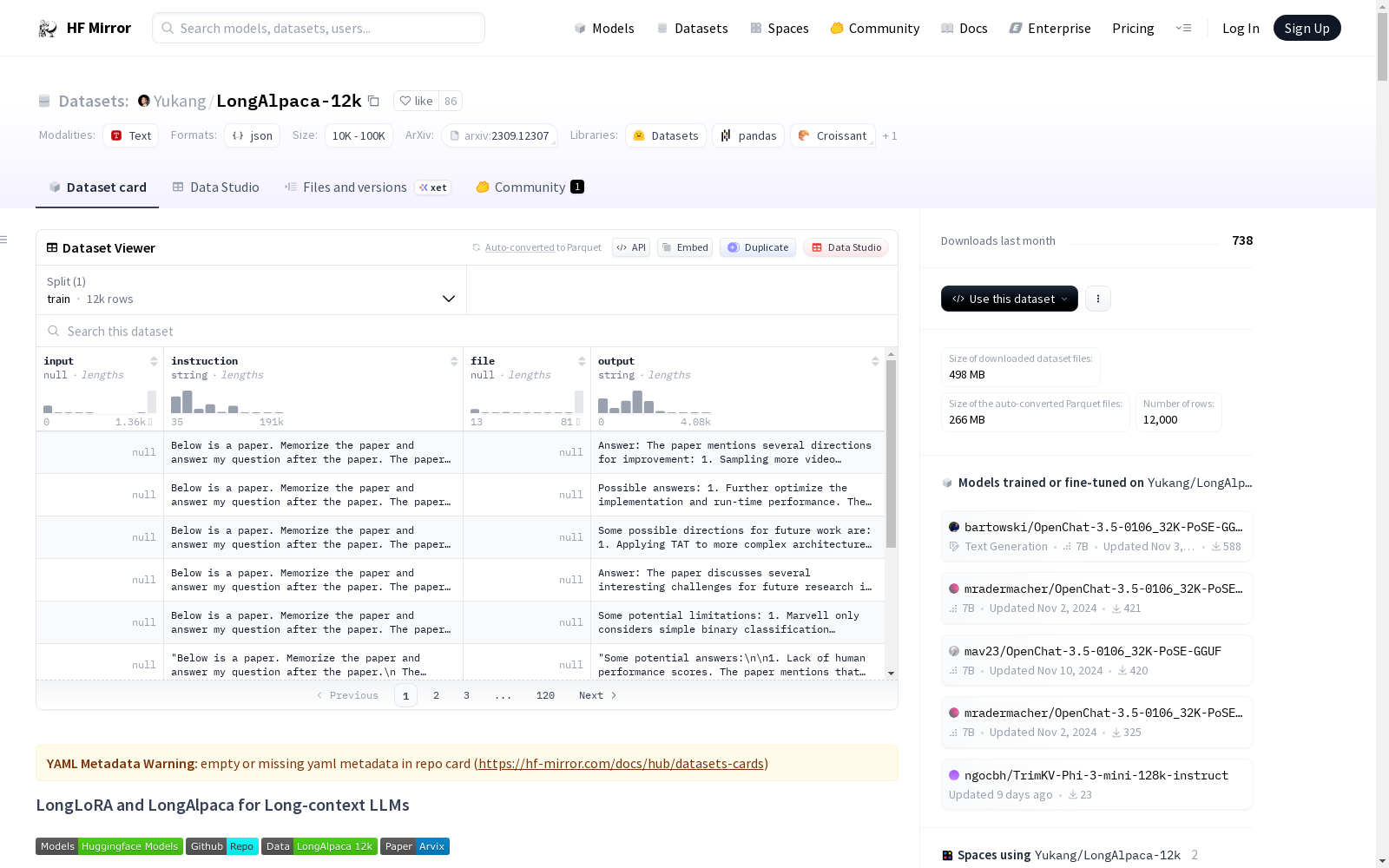Sort the input column
1389x868 pixels.
(154, 361)
